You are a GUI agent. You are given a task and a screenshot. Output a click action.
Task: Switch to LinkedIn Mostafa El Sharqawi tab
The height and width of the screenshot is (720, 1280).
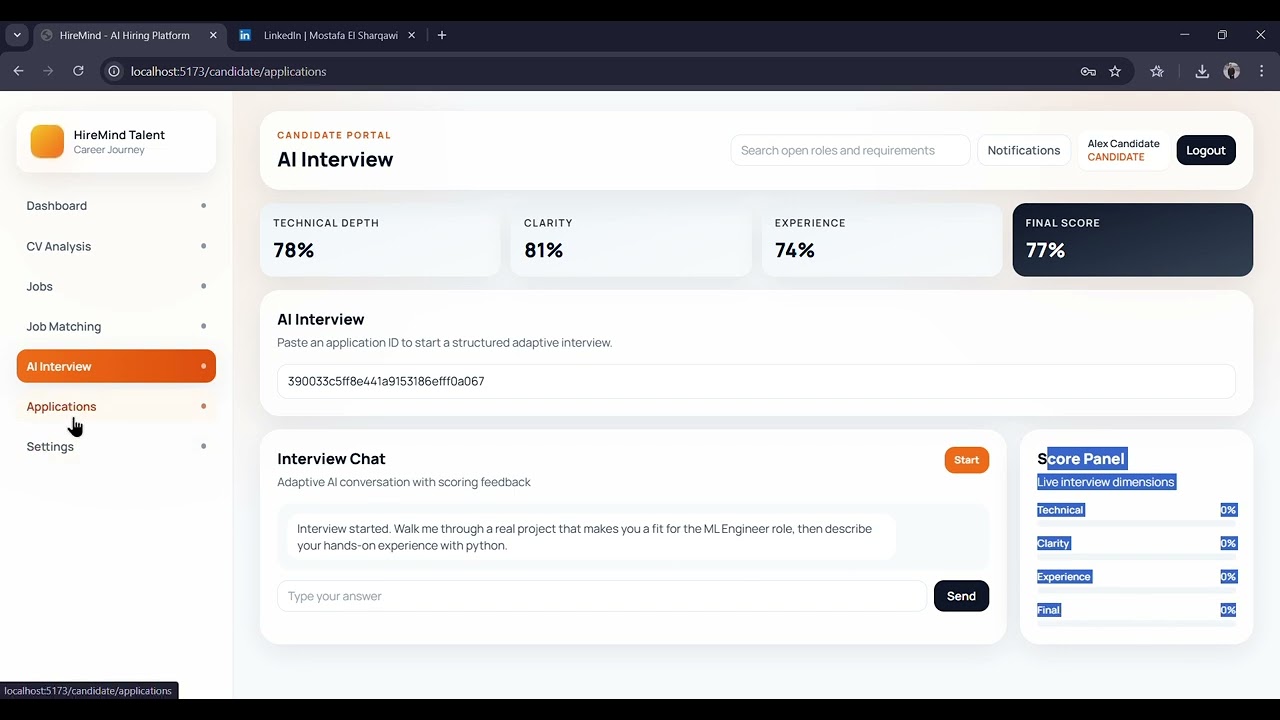pos(330,35)
